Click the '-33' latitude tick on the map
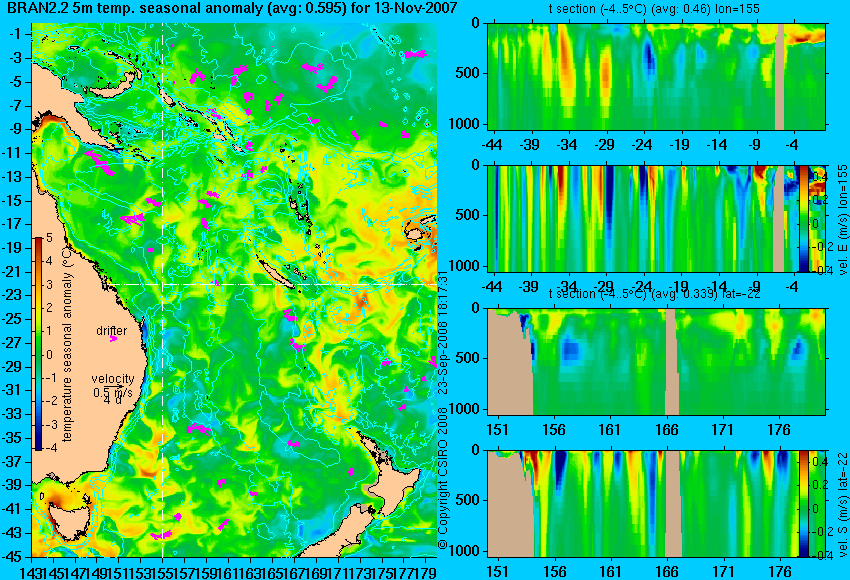 (x=15, y=414)
